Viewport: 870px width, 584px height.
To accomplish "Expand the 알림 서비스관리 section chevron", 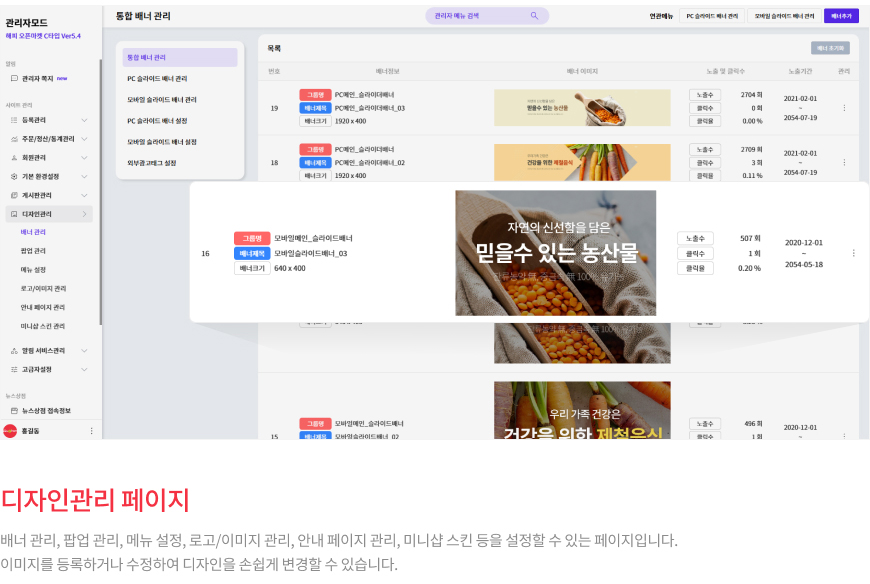I will click(84, 351).
